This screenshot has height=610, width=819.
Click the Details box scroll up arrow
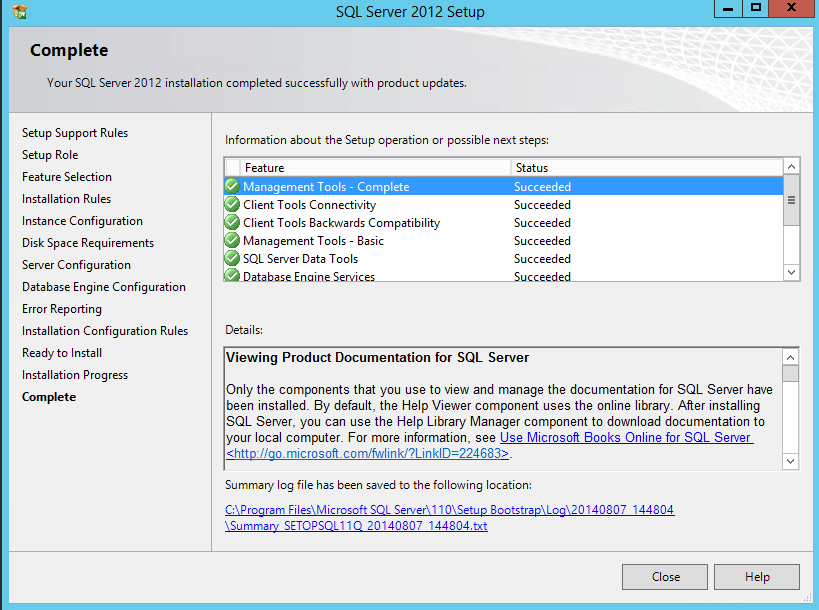pos(790,357)
